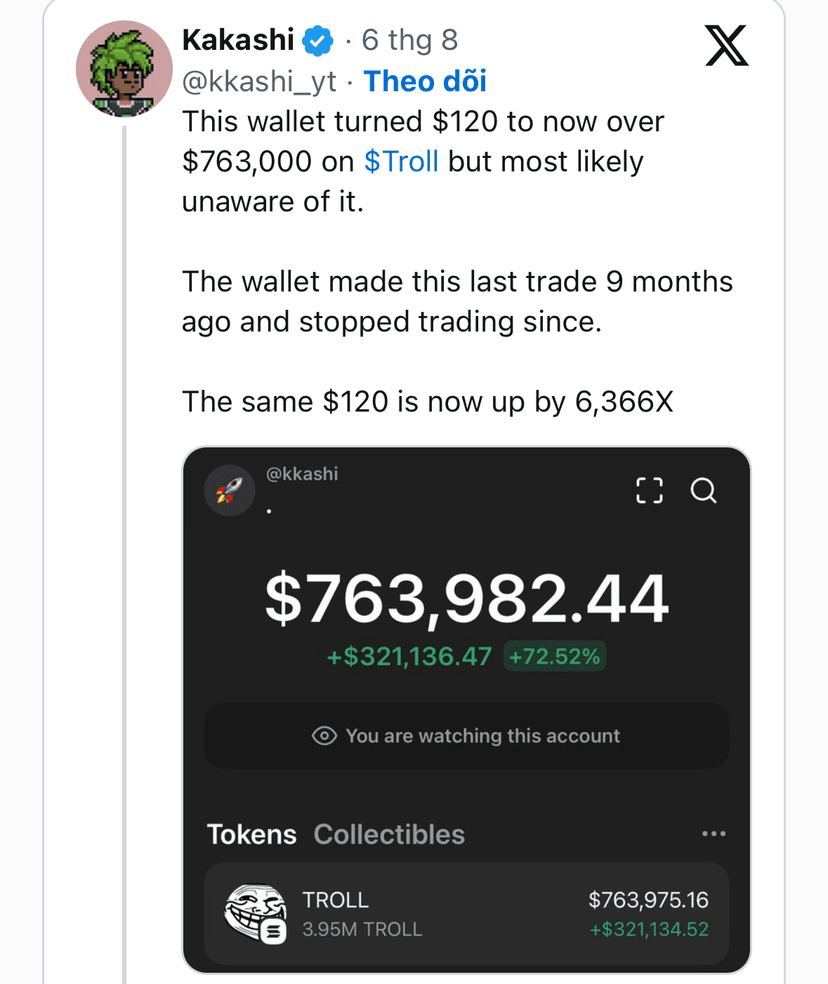Open the wallet search magnifier icon

point(703,490)
